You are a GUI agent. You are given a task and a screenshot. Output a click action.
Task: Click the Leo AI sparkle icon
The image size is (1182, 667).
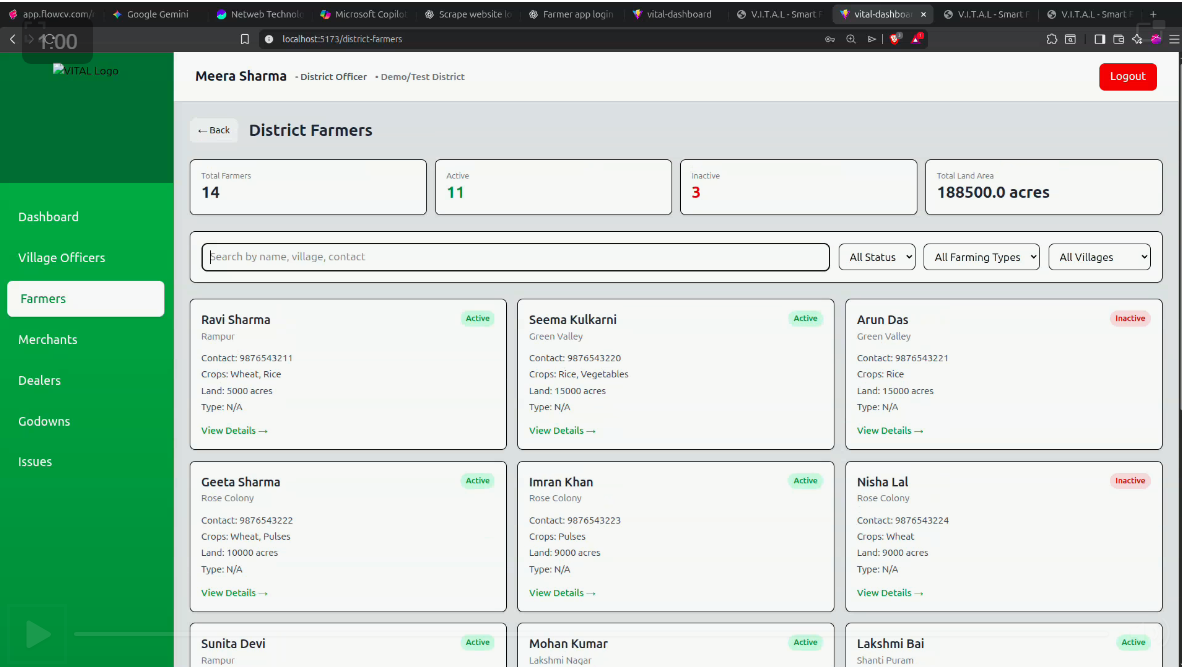coord(1137,39)
